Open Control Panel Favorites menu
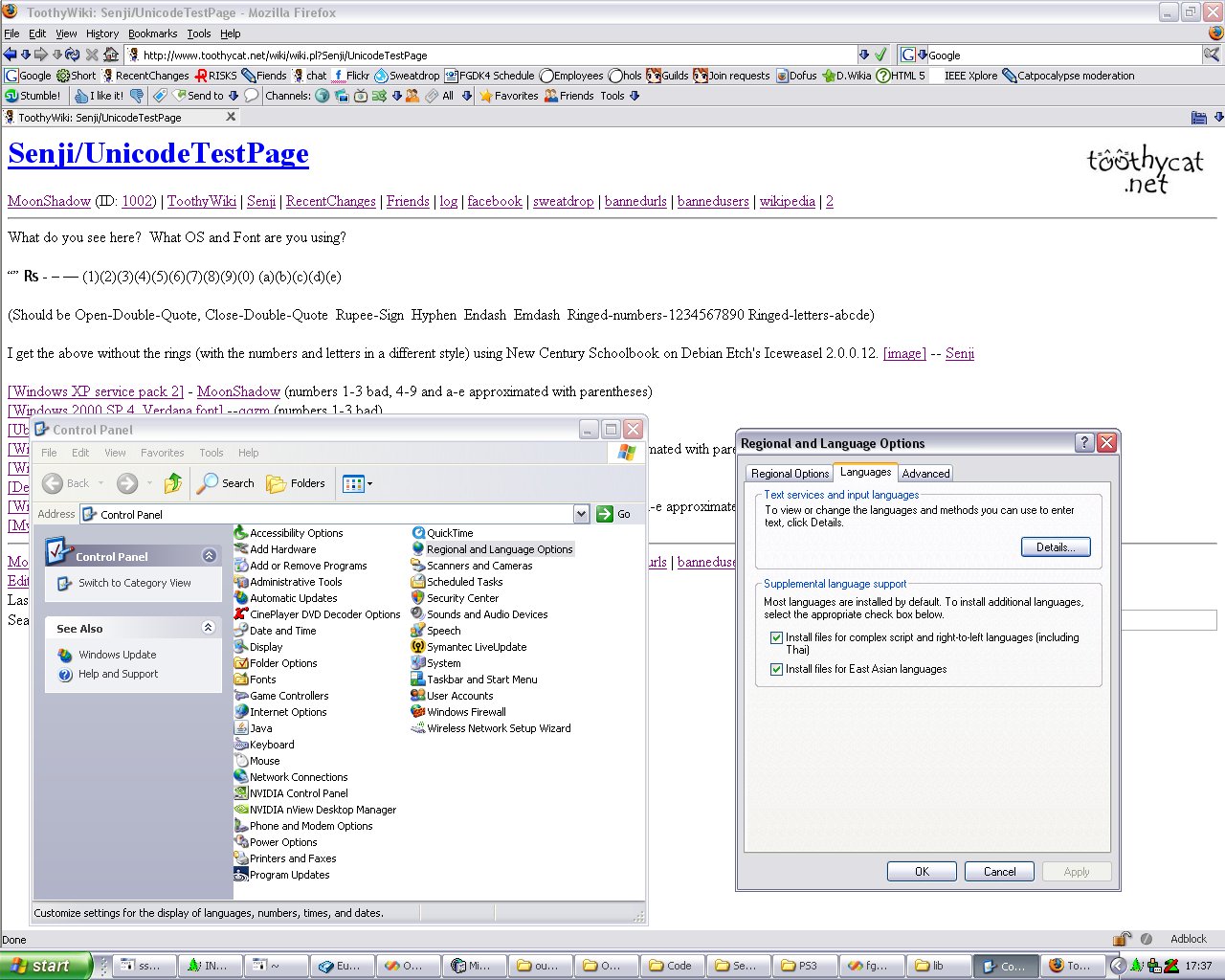Image resolution: width=1225 pixels, height=980 pixels. click(162, 453)
